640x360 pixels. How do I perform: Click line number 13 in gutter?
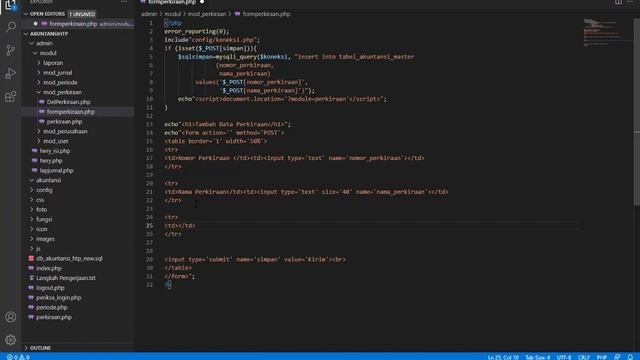149,124
